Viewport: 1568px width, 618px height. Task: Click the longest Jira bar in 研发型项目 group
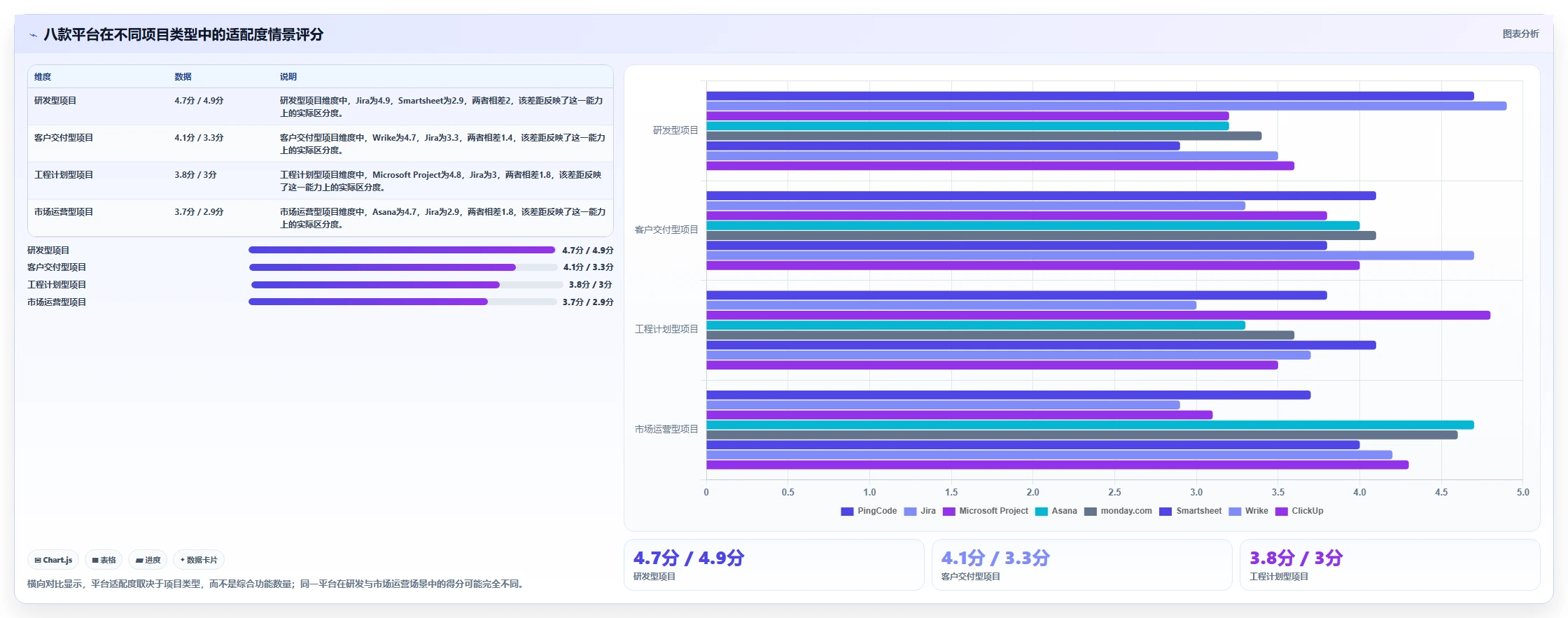point(1106,106)
